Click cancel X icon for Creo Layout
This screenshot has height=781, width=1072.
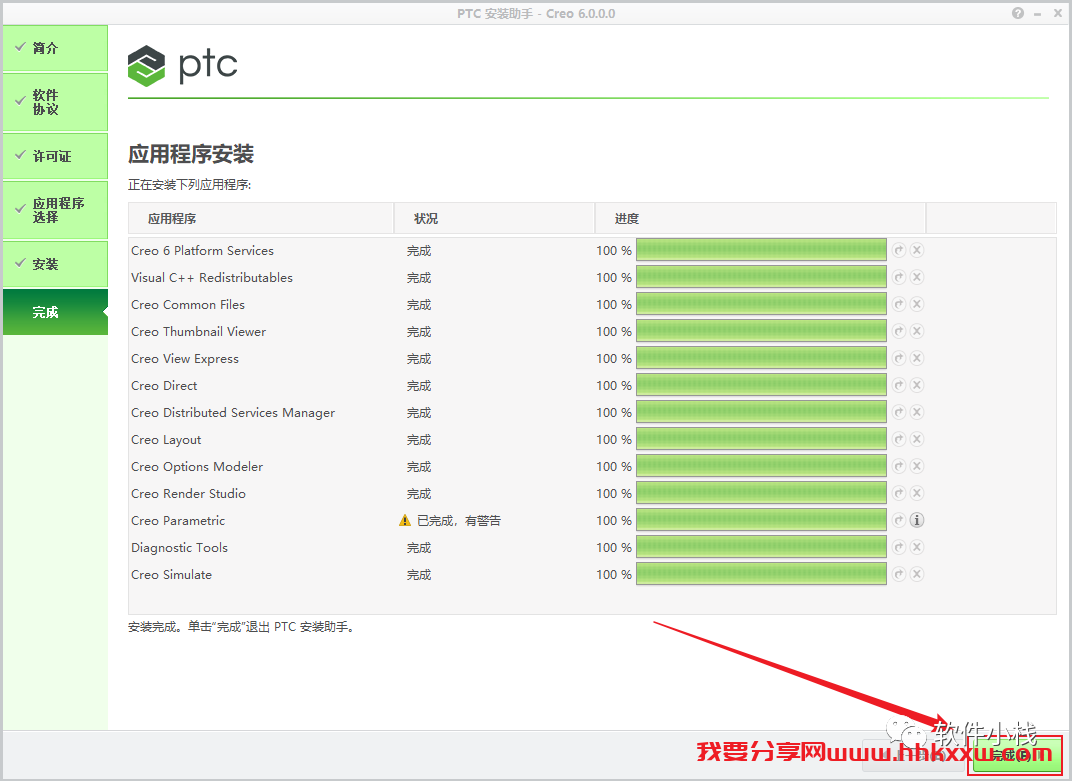point(917,439)
